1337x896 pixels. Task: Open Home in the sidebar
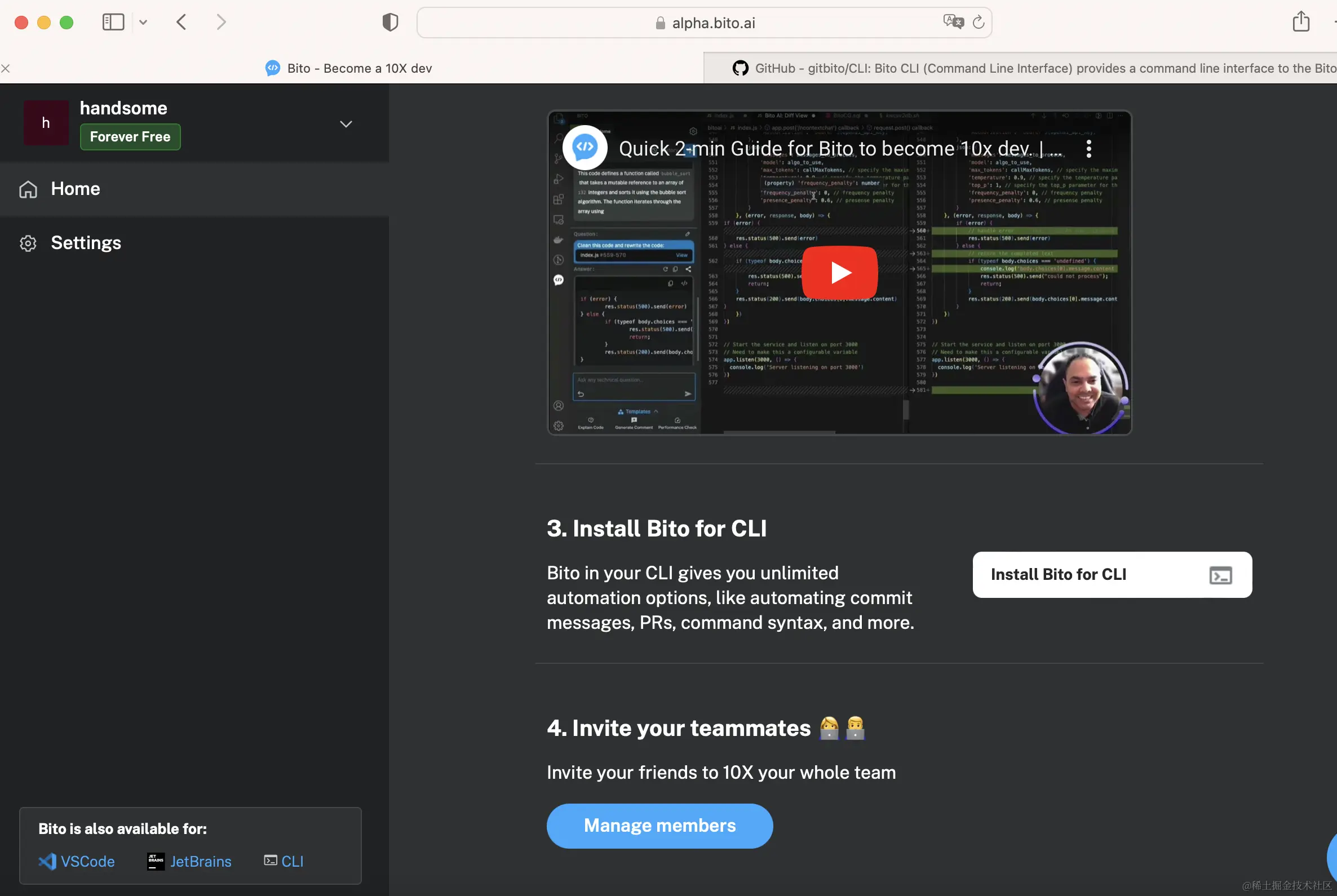point(194,189)
